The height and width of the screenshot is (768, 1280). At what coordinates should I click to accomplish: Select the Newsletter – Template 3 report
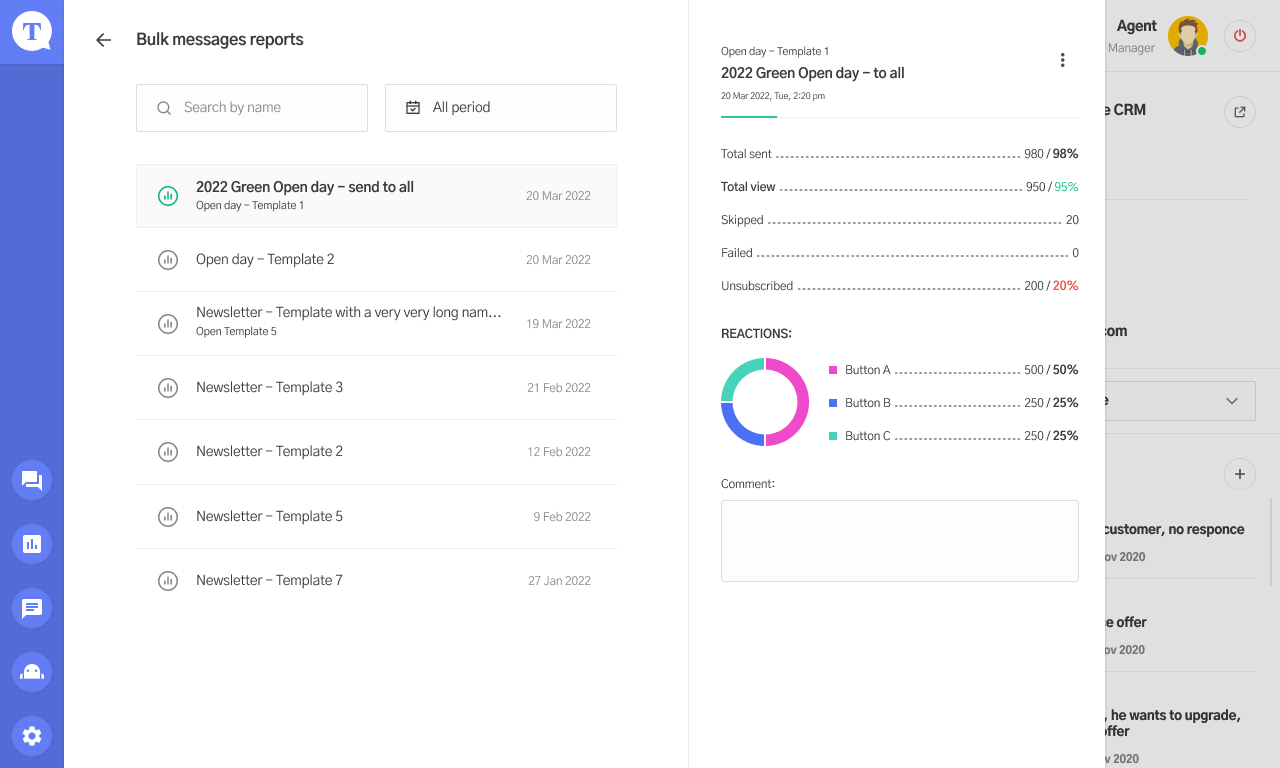(376, 388)
